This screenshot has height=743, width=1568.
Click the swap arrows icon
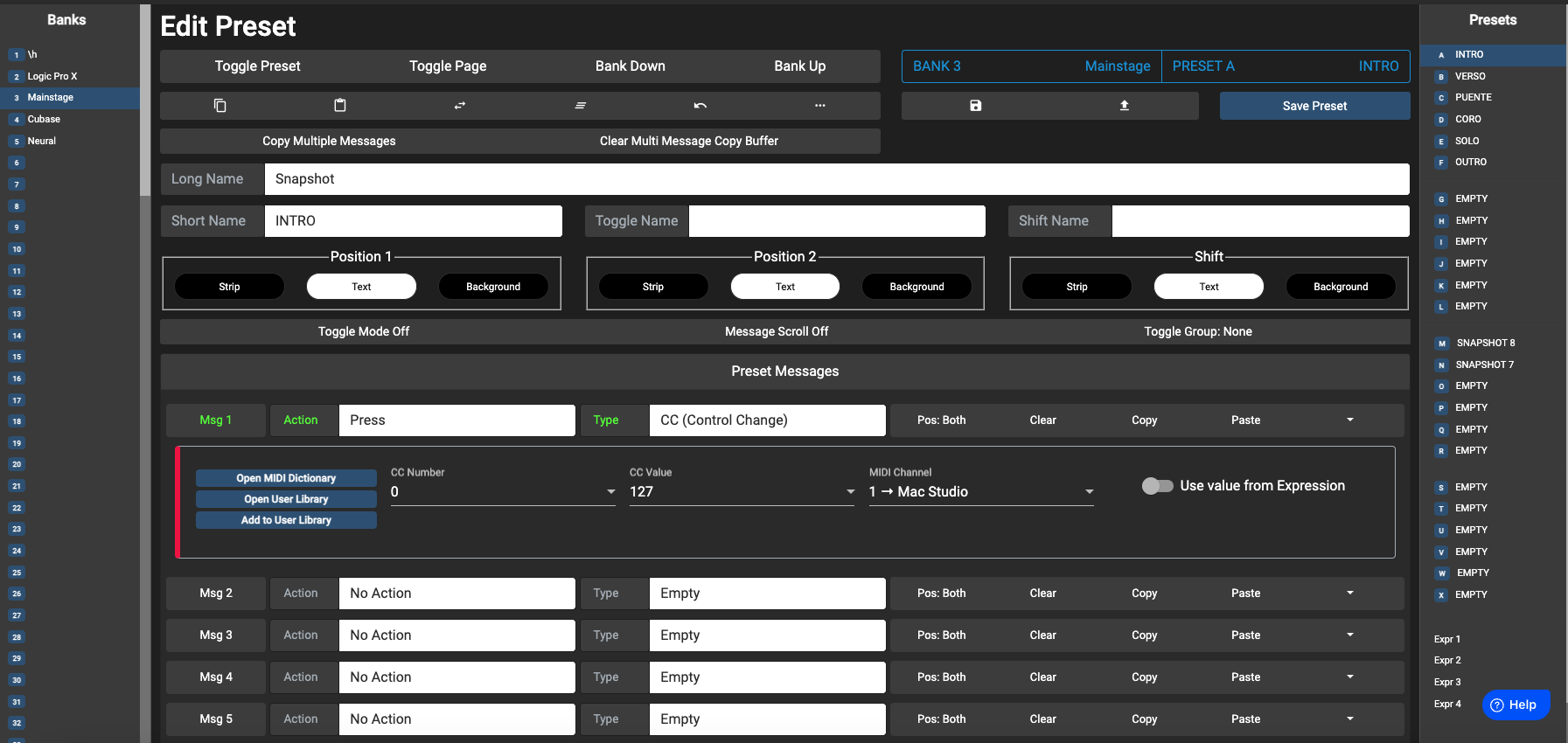[x=460, y=106]
